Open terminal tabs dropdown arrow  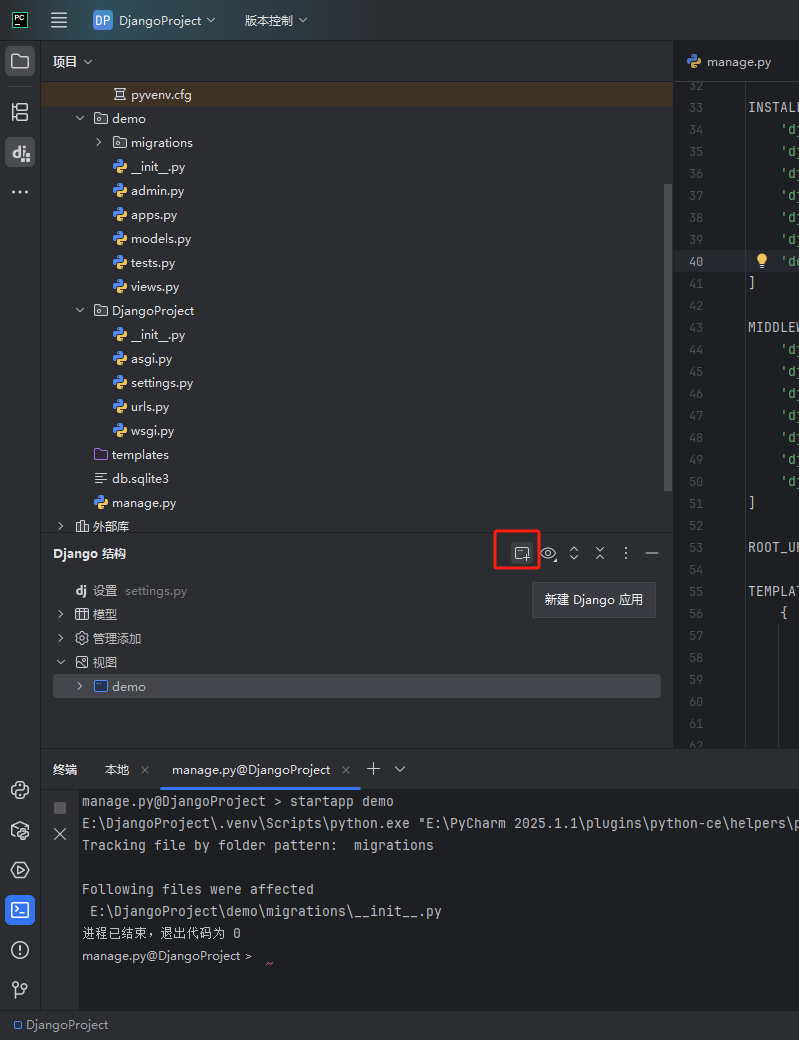point(400,769)
